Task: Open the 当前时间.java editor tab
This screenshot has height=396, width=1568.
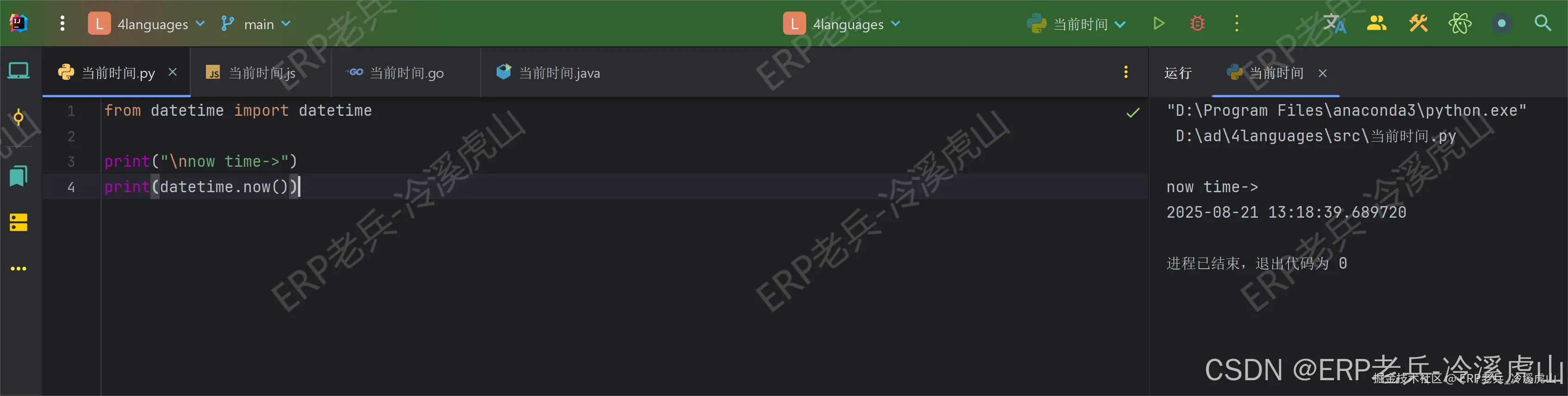Action: pos(548,73)
